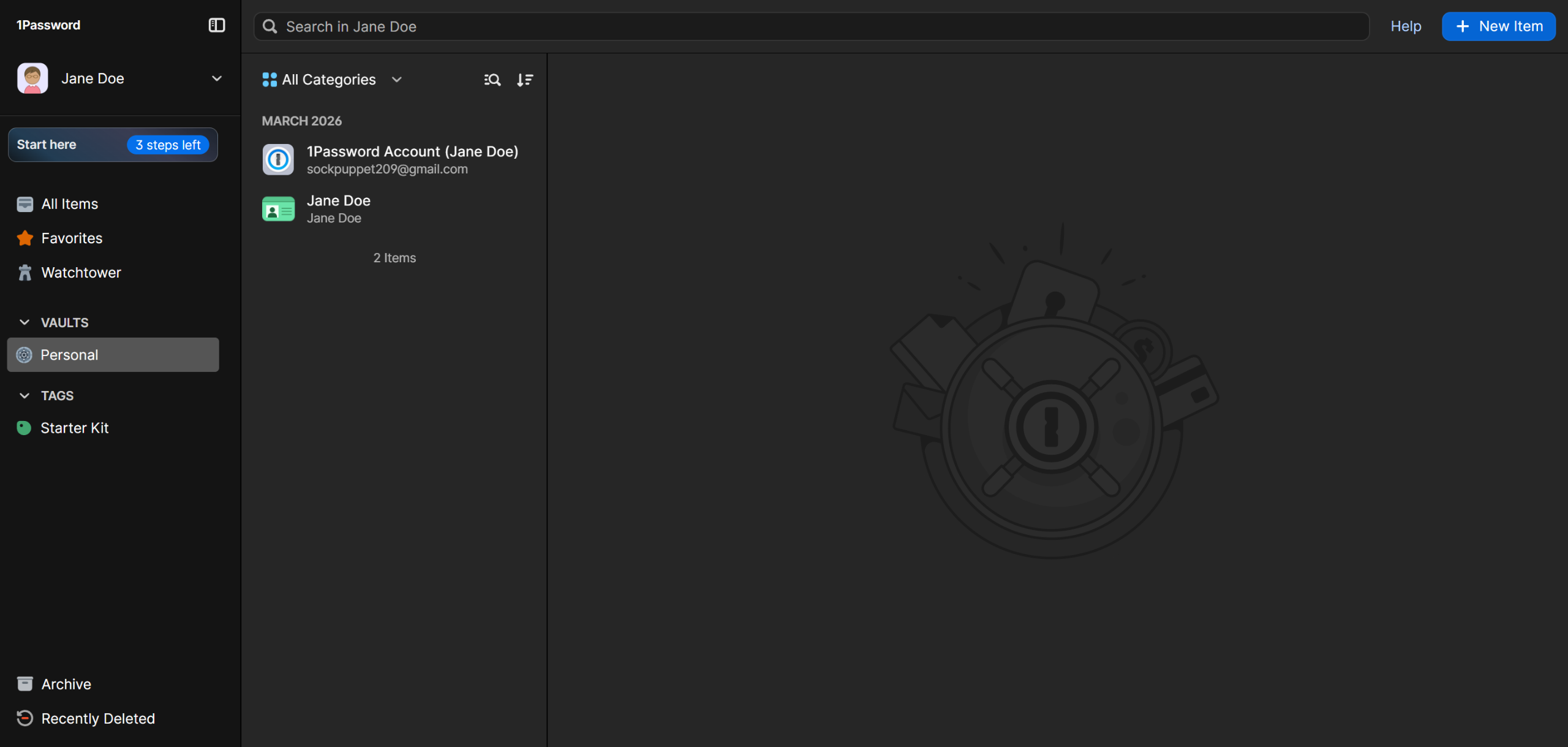
Task: Open the filter items search icon
Action: 492,80
